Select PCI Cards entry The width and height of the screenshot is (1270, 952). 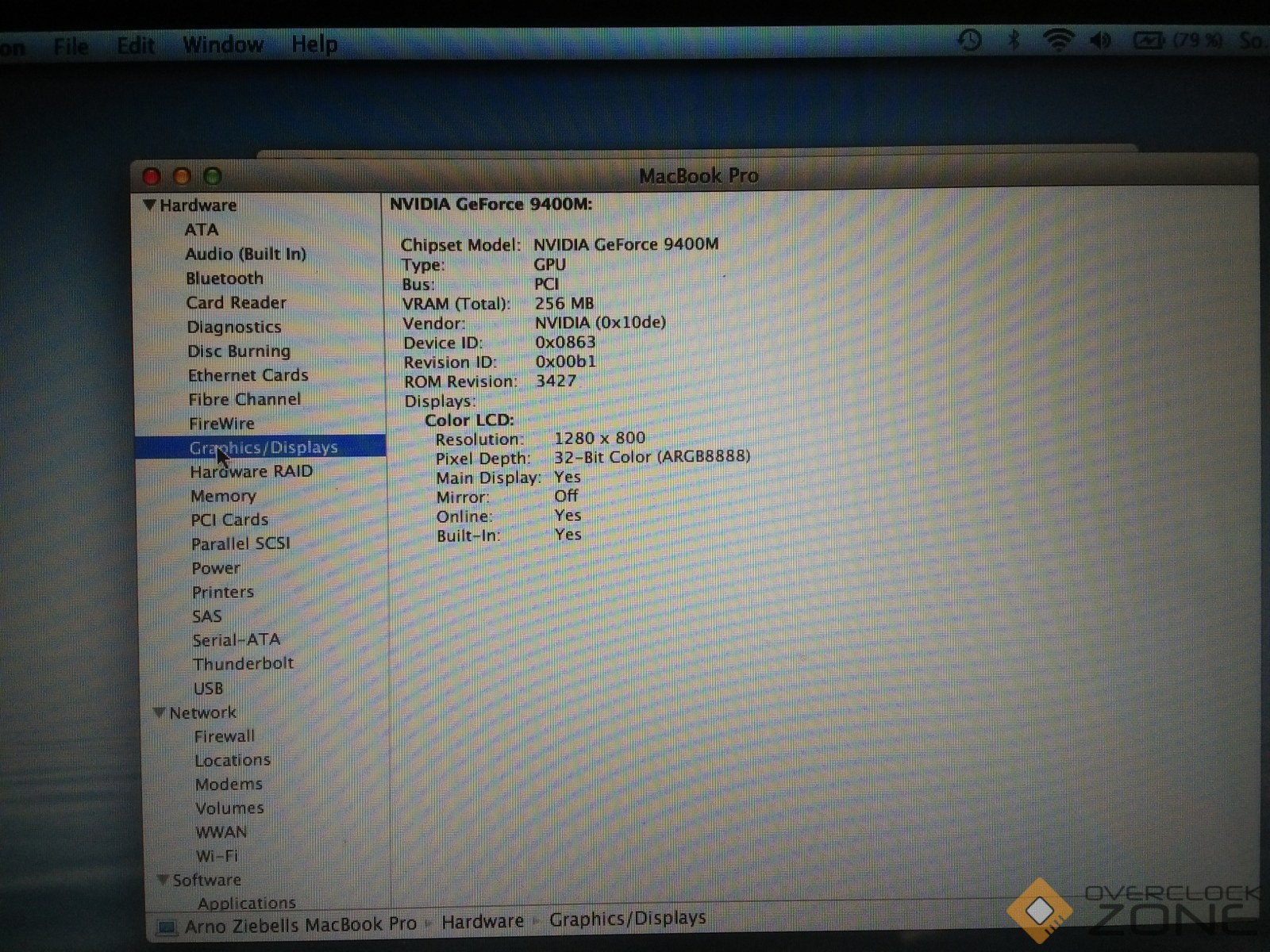pyautogui.click(x=229, y=520)
